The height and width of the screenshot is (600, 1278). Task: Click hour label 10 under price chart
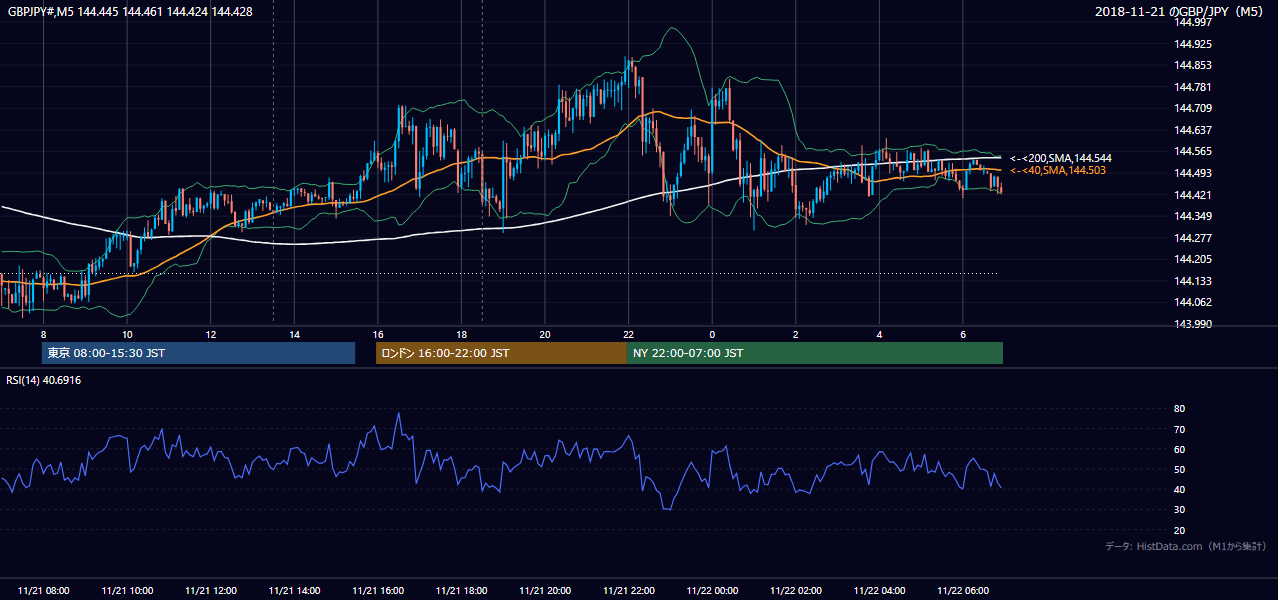127,334
